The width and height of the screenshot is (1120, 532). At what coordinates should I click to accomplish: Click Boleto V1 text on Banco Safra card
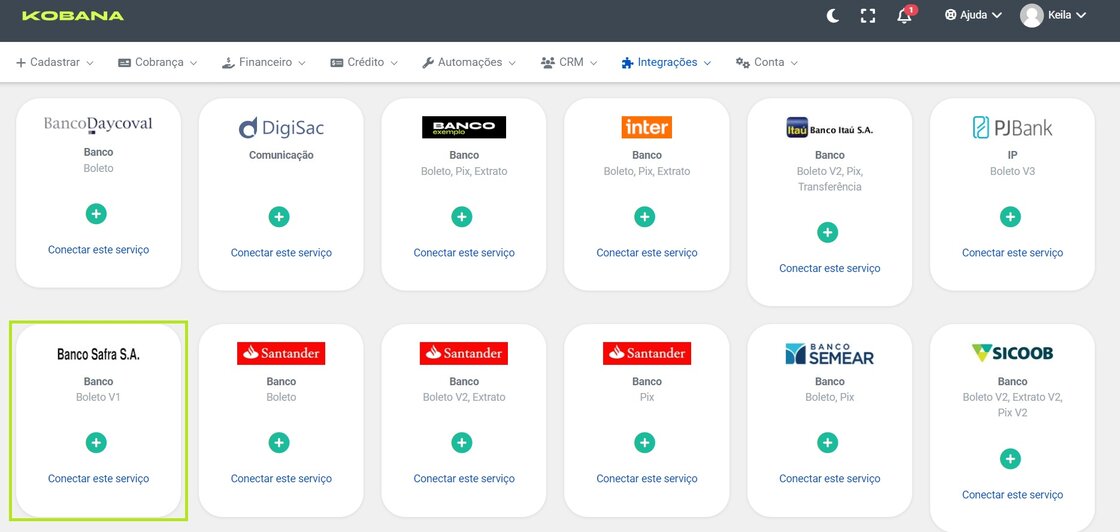click(x=99, y=397)
